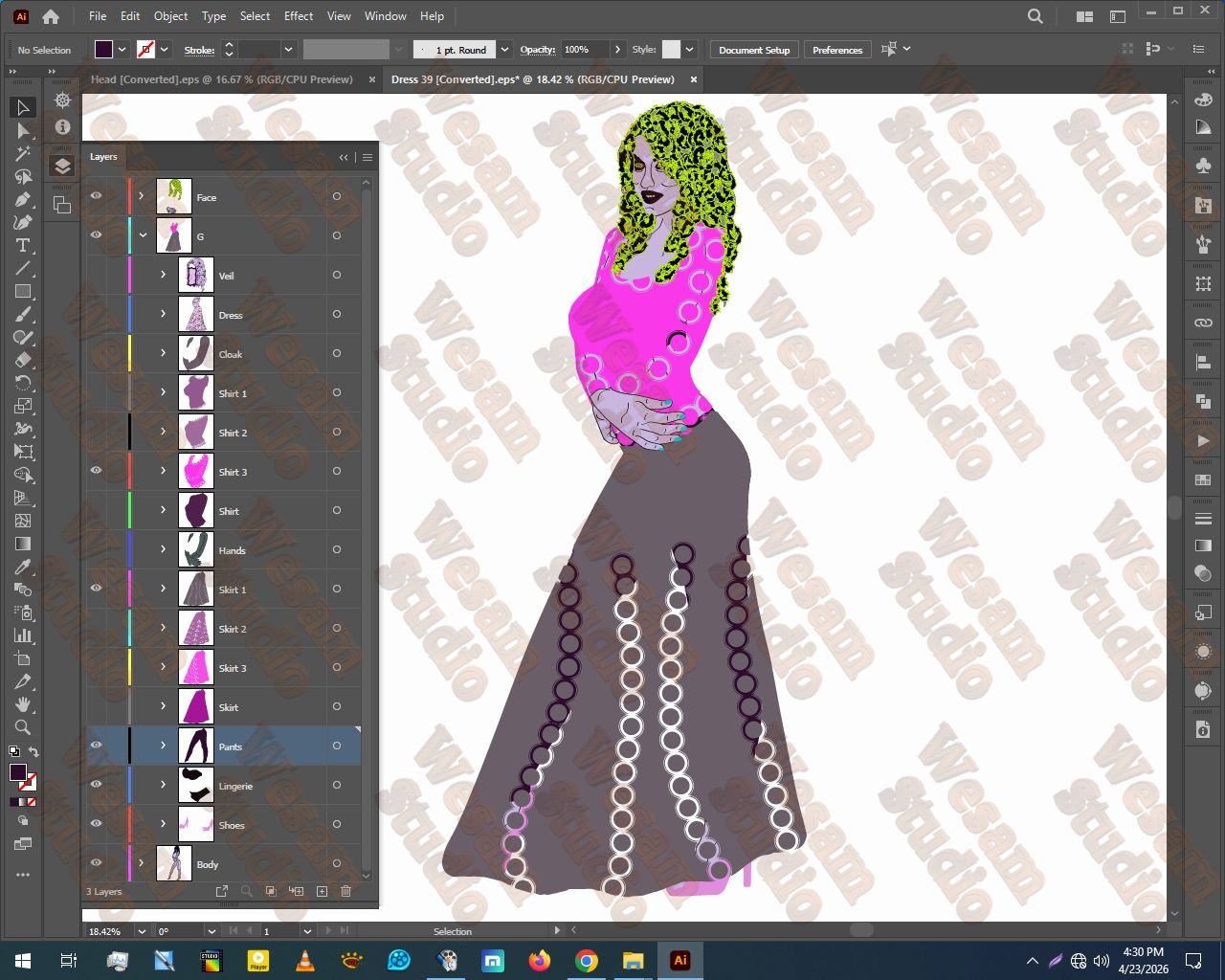Image resolution: width=1225 pixels, height=980 pixels.
Task: Click the Document Setup button
Action: point(754,50)
